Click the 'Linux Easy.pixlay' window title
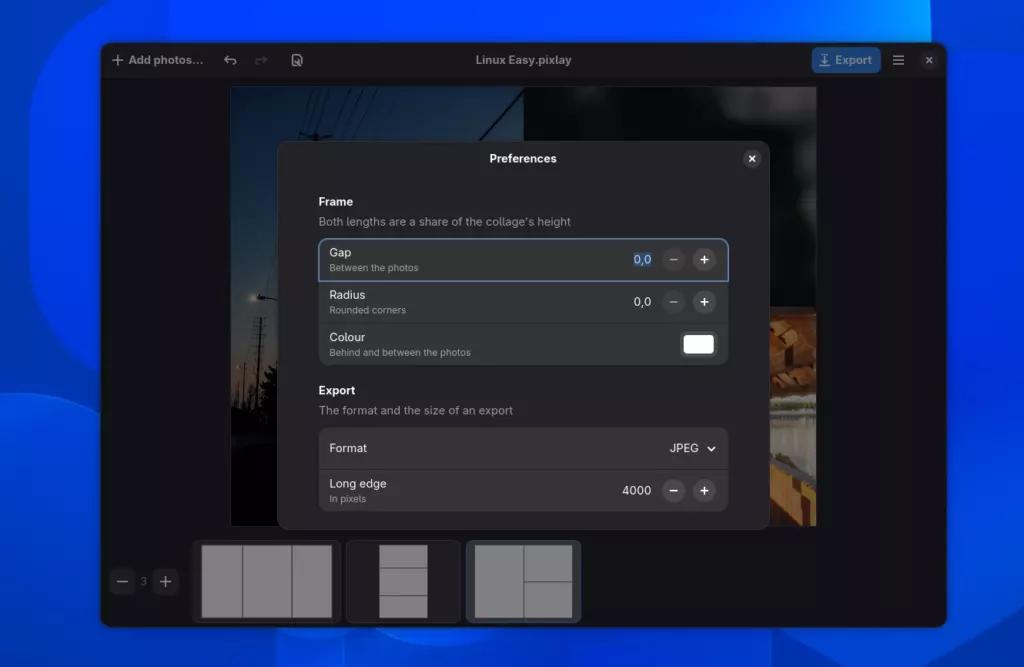Viewport: 1024px width, 667px height. (523, 60)
